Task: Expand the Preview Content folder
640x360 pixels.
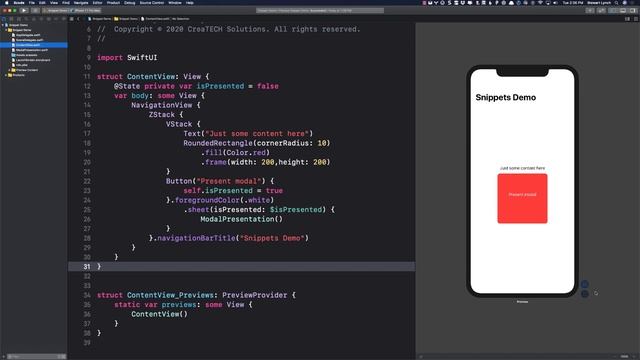Action: coord(9,70)
